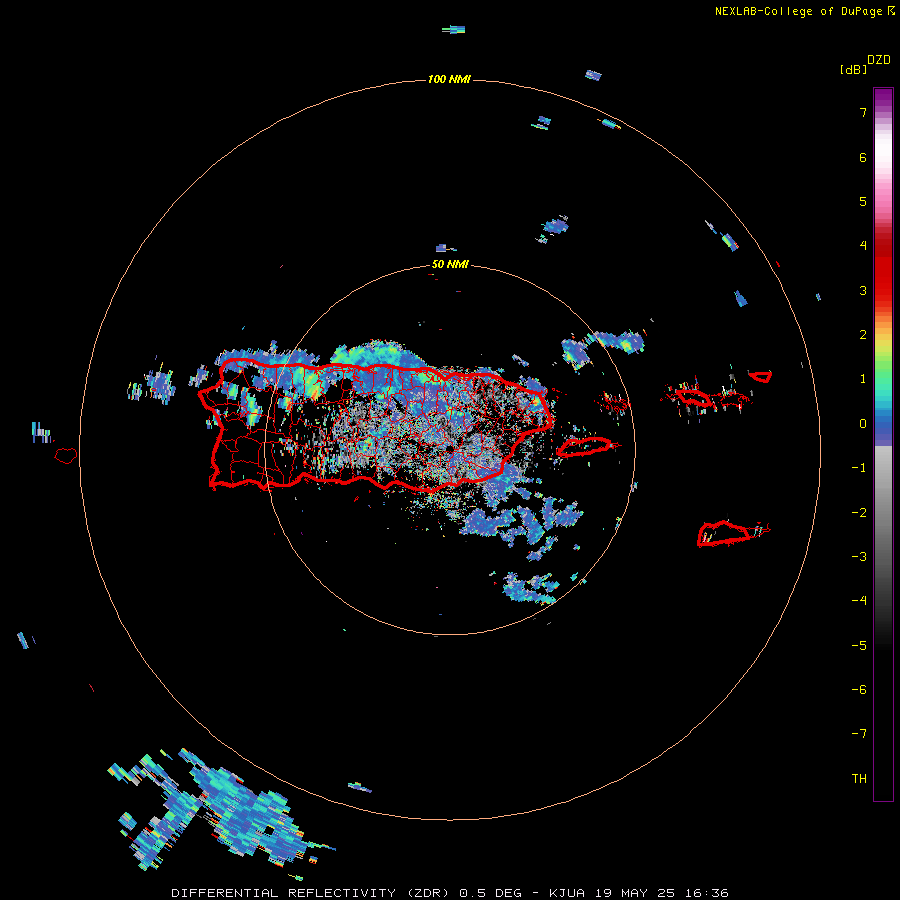900x900 pixels.
Task: Click the '100 NMI' range ring label
Action: coord(449,79)
